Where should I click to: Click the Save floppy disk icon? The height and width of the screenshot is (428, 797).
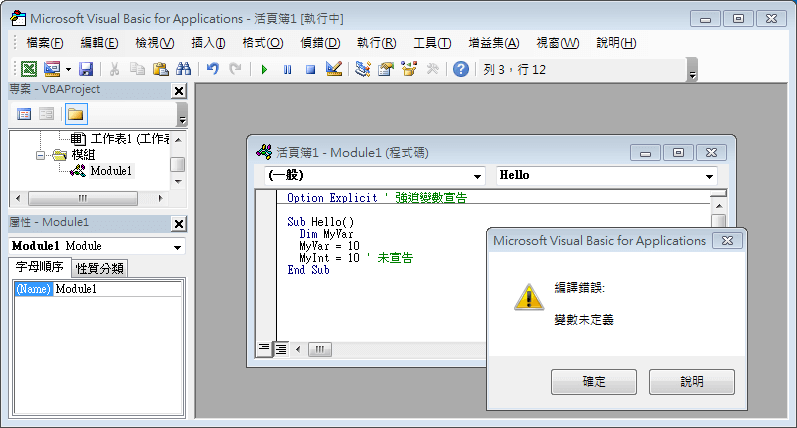click(x=85, y=69)
